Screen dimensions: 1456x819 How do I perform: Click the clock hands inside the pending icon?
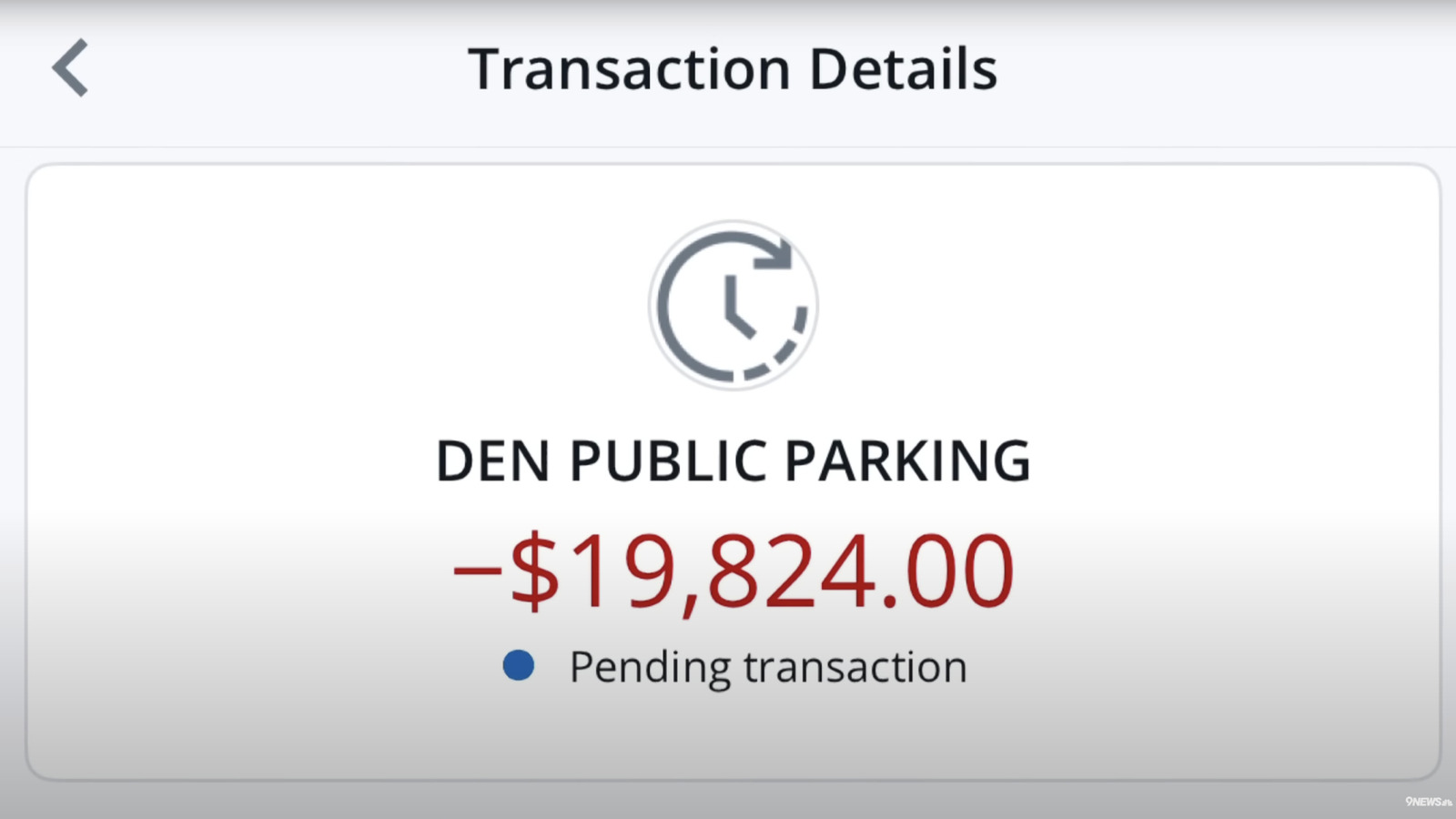(x=735, y=309)
